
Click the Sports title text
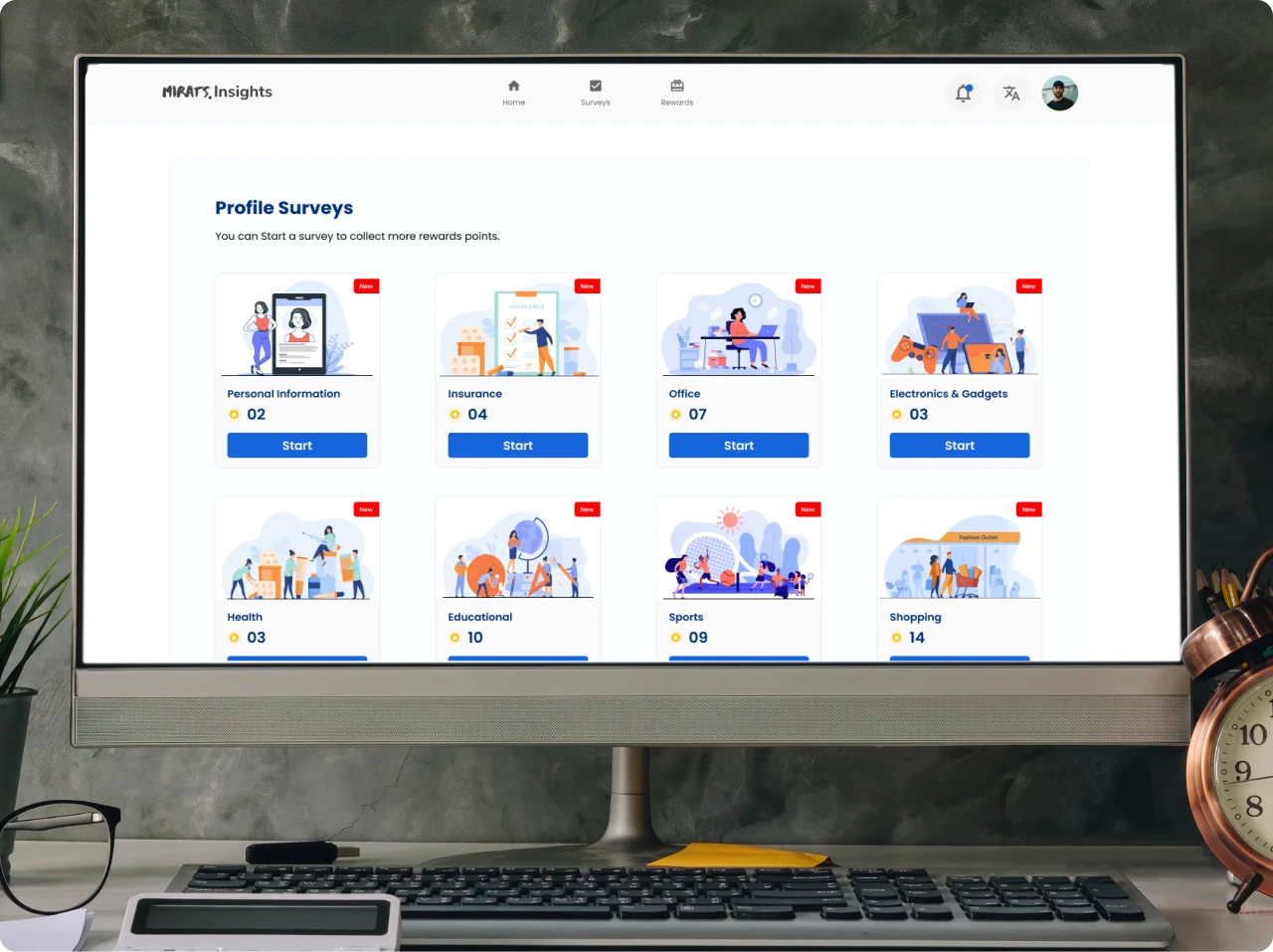[686, 618]
